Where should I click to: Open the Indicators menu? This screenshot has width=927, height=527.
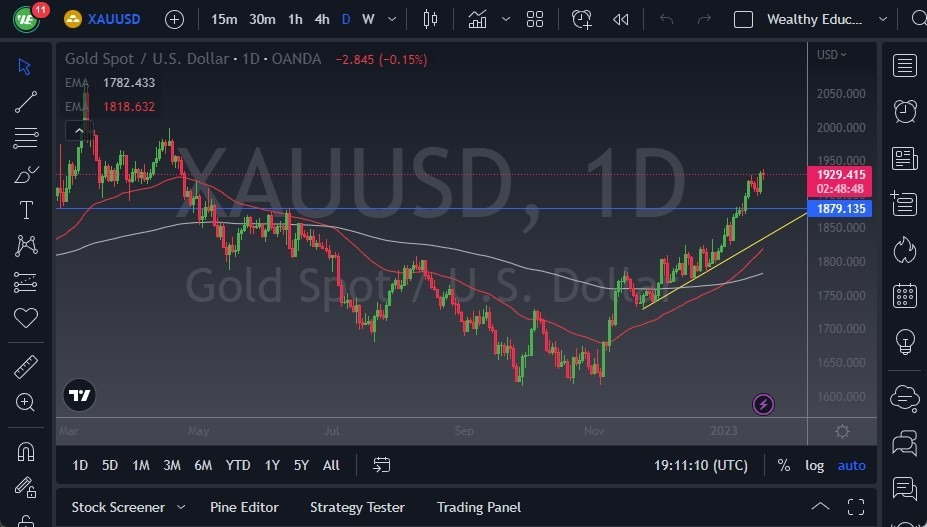coord(478,20)
